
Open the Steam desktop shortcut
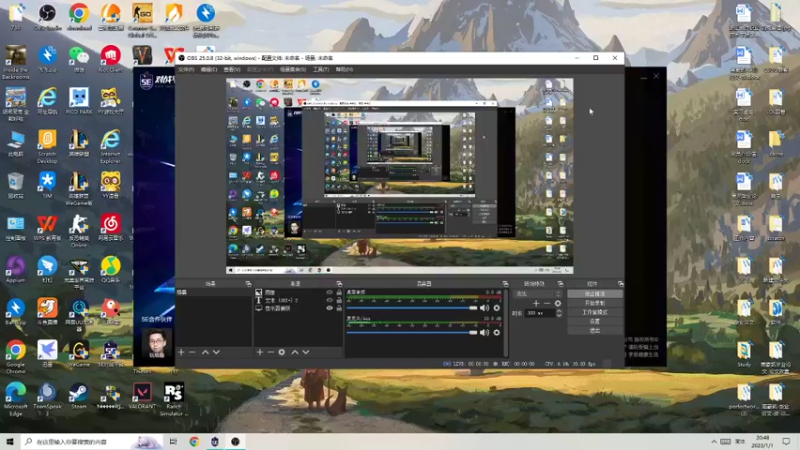(79, 396)
